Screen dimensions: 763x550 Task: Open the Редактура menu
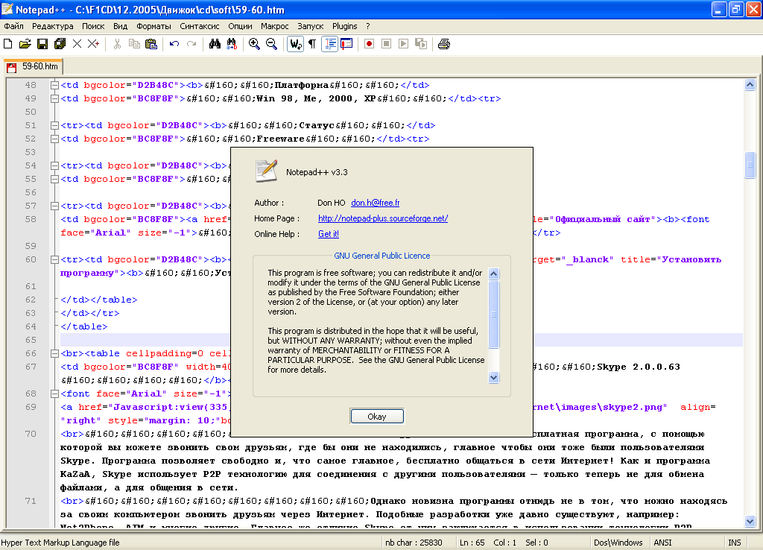tap(53, 26)
